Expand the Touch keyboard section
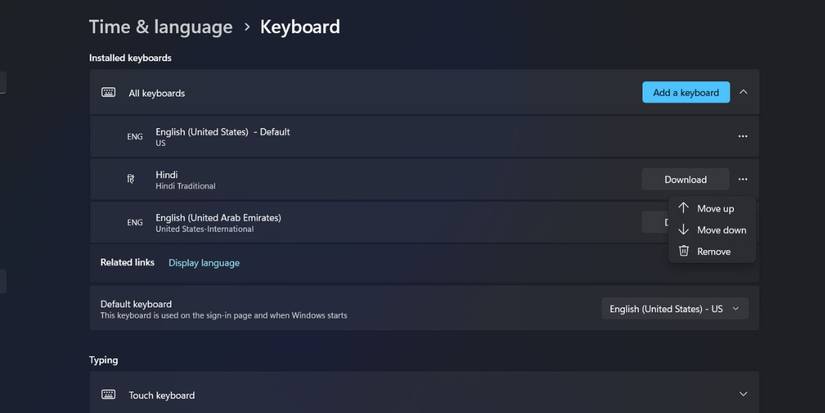Screen dimensions: 825x413 pos(743,395)
